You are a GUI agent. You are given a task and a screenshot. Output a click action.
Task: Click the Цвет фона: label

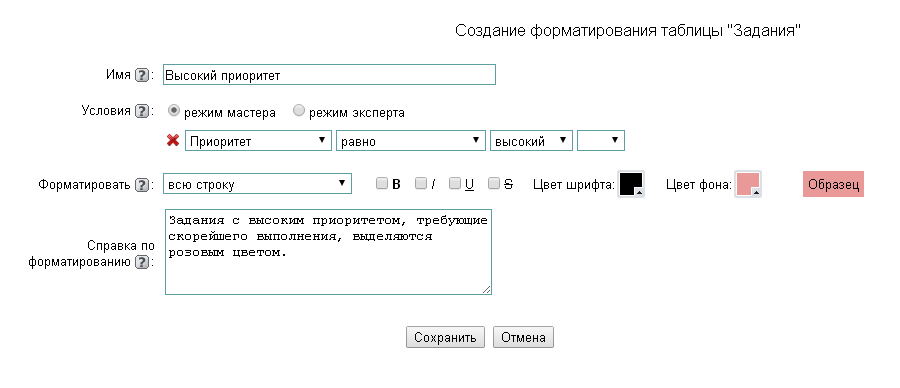pos(699,185)
